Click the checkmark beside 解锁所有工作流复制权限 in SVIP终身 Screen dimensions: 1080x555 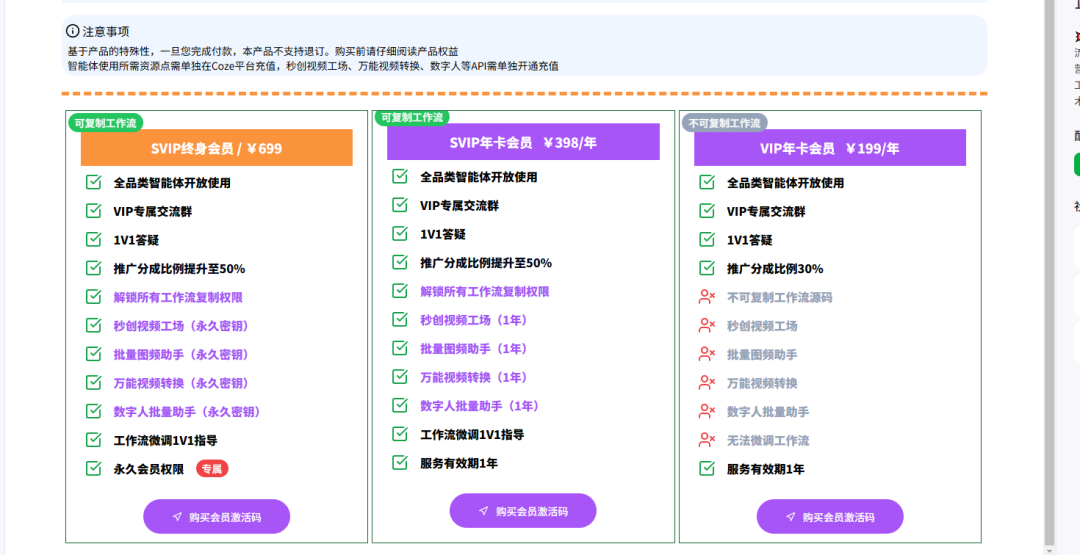click(x=94, y=297)
